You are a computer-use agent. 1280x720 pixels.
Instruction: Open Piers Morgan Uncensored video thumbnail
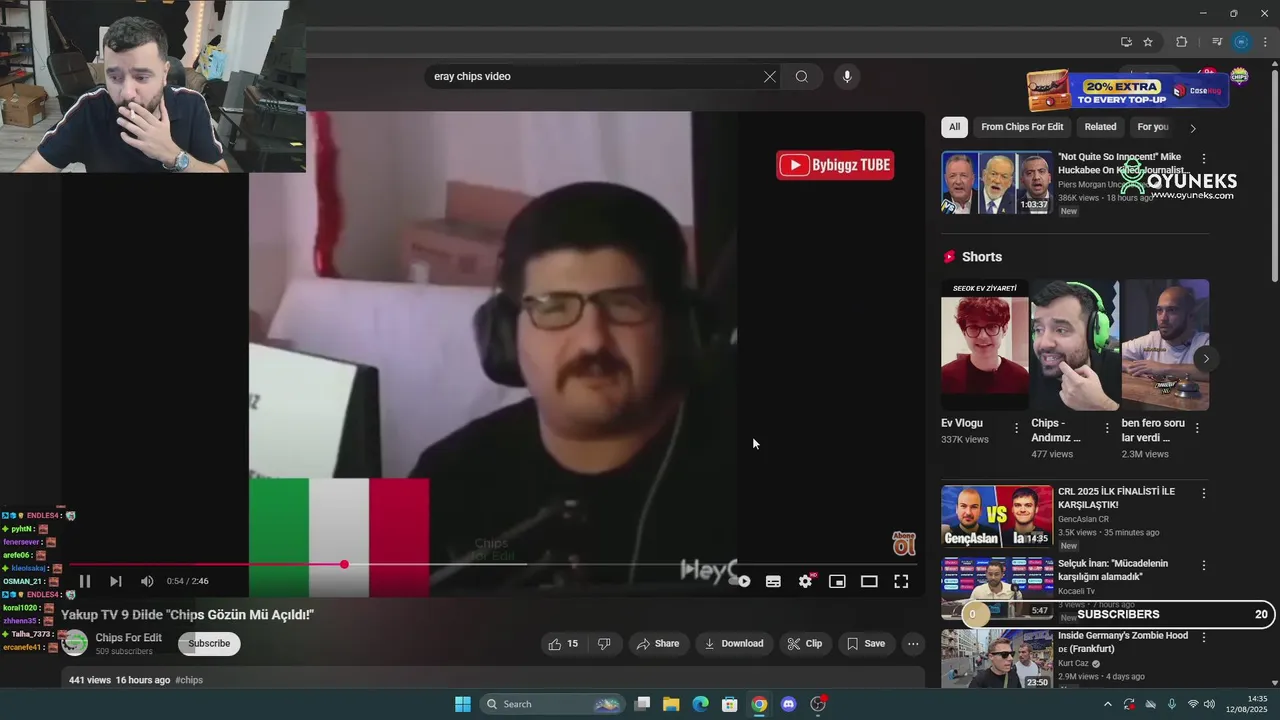pos(997,182)
